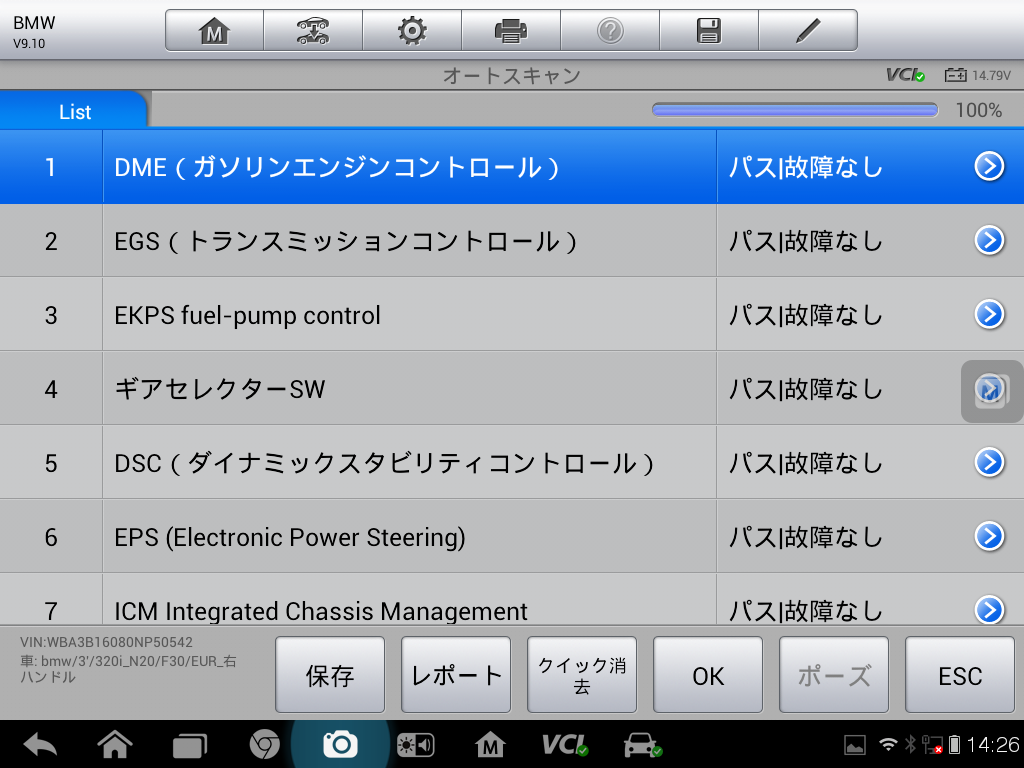Open details arrow for EPS row

coord(989,536)
